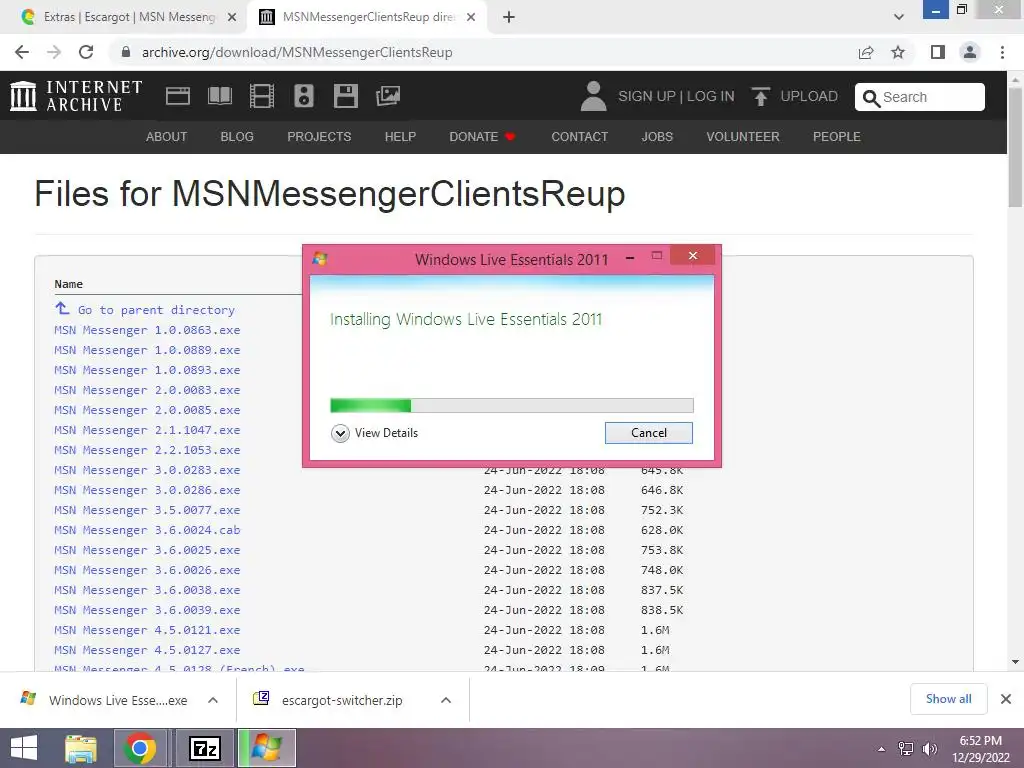The image size is (1024, 768).
Task: Click the share page icon in address bar
Action: click(866, 52)
